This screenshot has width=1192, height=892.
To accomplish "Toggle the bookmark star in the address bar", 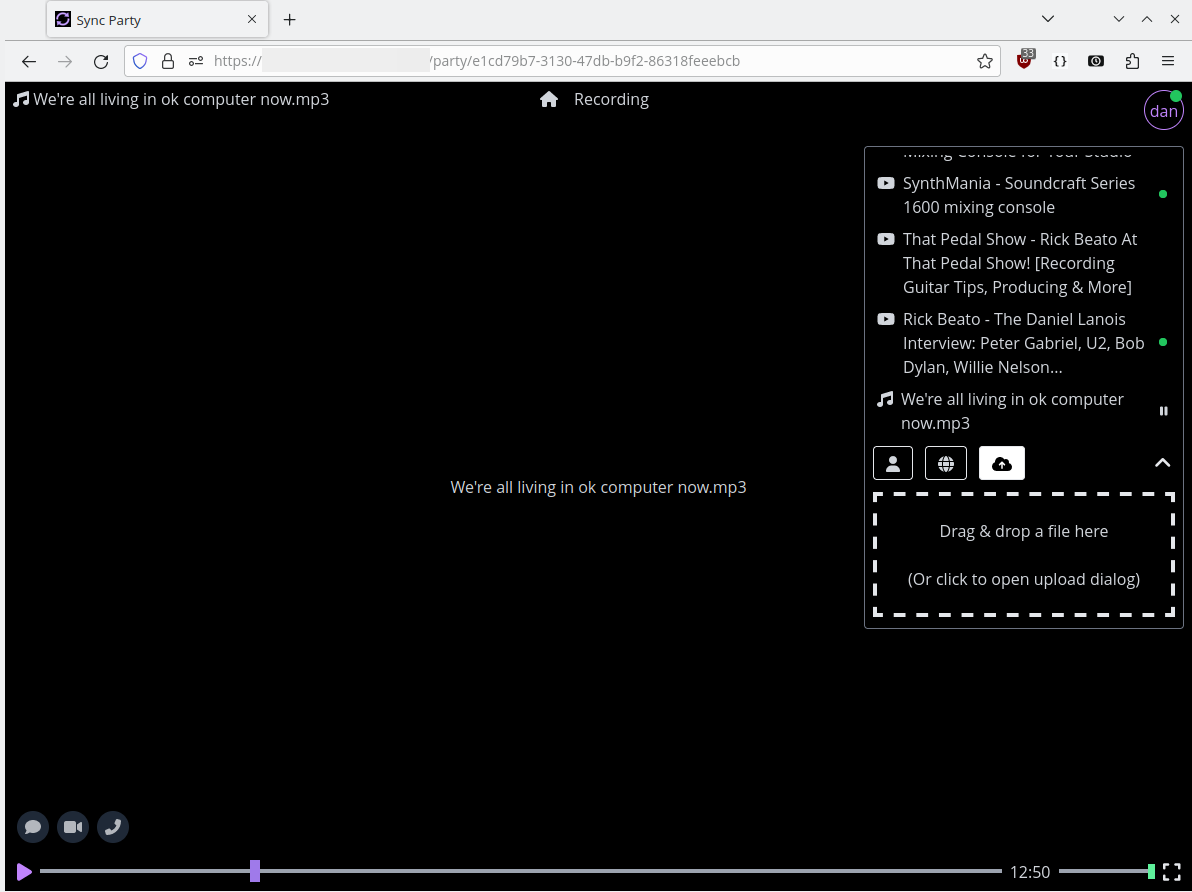I will point(984,61).
